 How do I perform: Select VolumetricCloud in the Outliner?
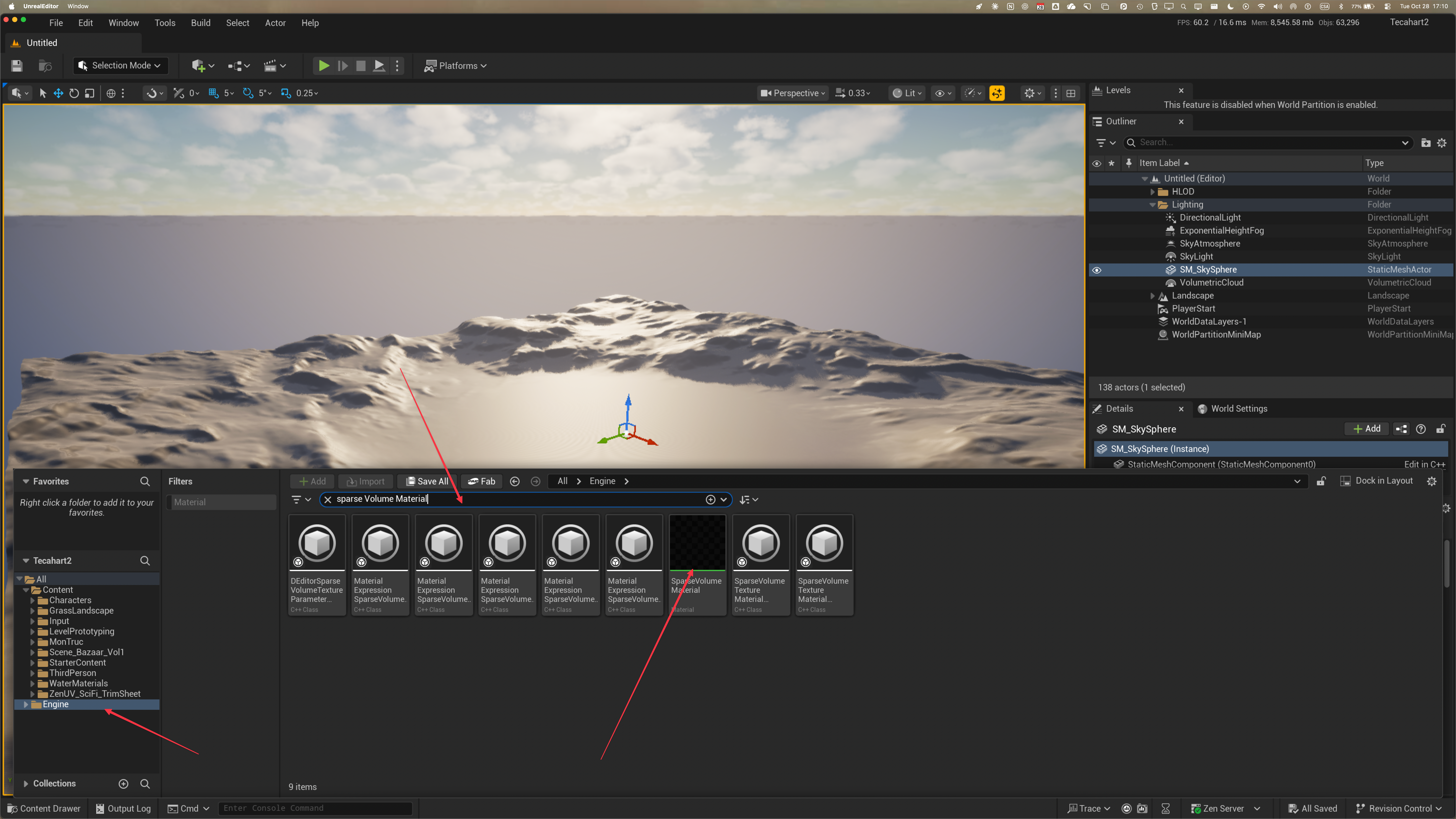pos(1211,283)
